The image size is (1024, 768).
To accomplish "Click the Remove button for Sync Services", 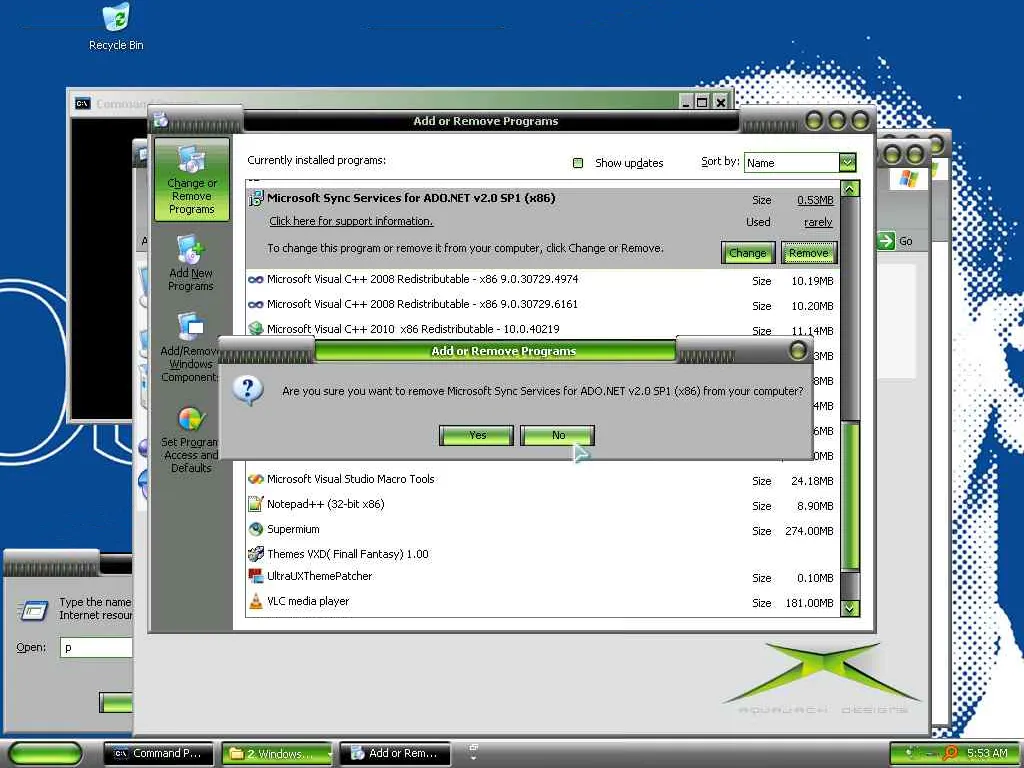I will coord(808,253).
